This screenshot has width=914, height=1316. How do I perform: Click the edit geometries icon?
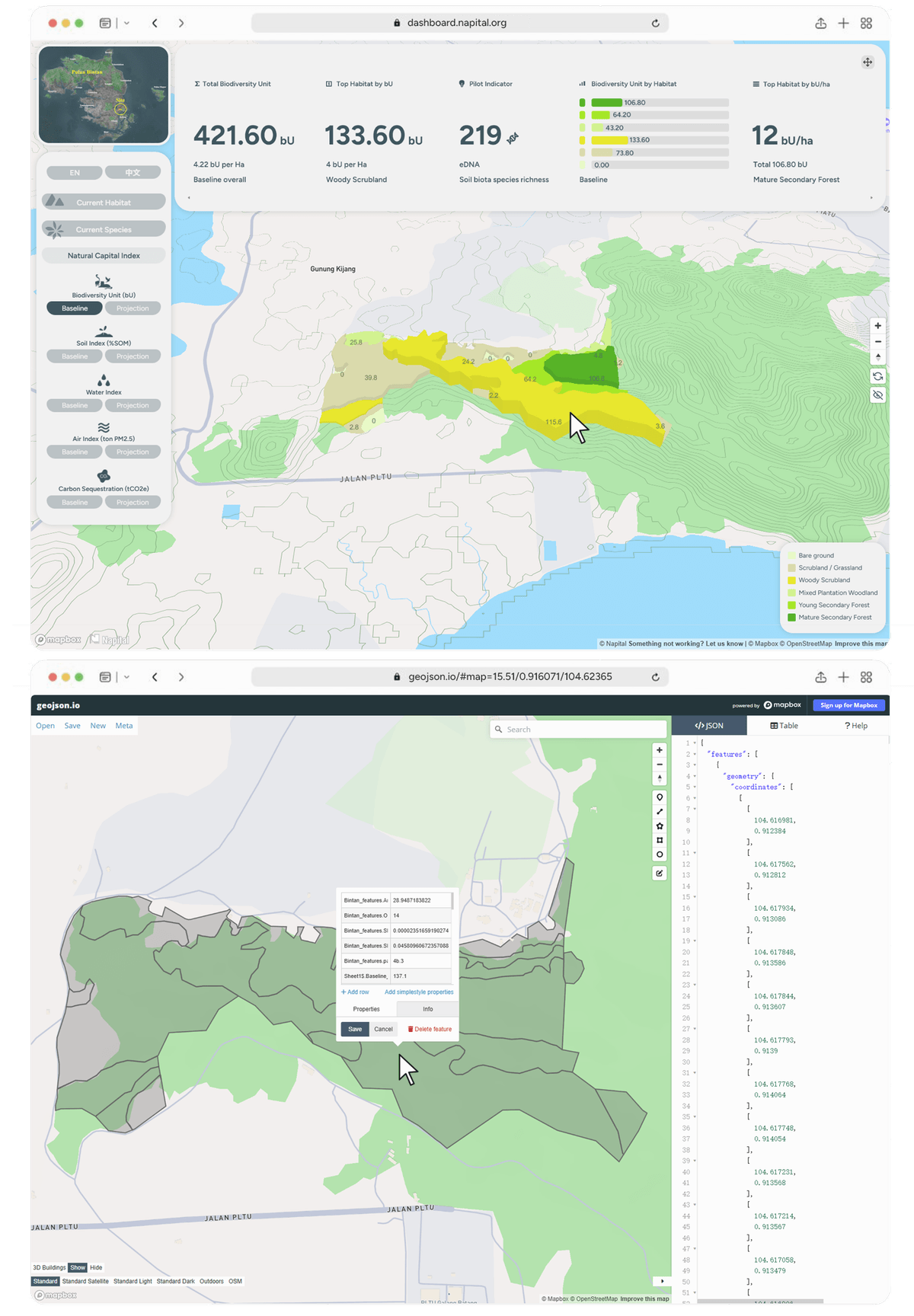coord(660,874)
